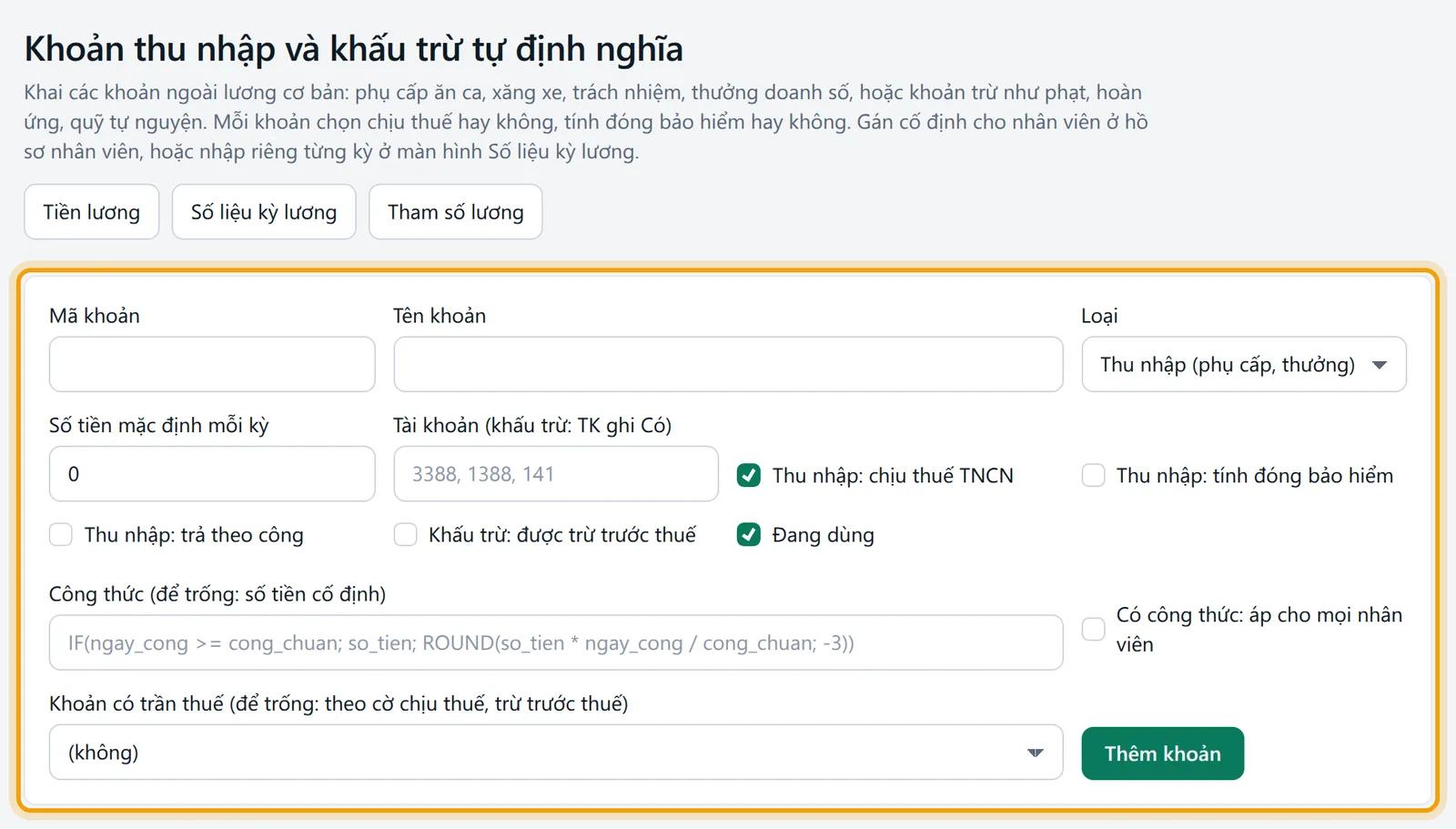Viewport: 1456px width, 829px height.
Task: Toggle the Đang dùng checkbox
Action: [x=749, y=534]
